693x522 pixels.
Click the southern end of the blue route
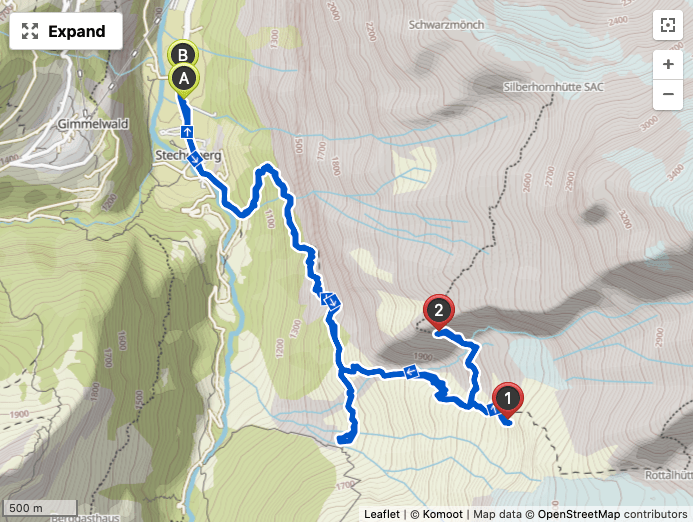click(x=343, y=439)
